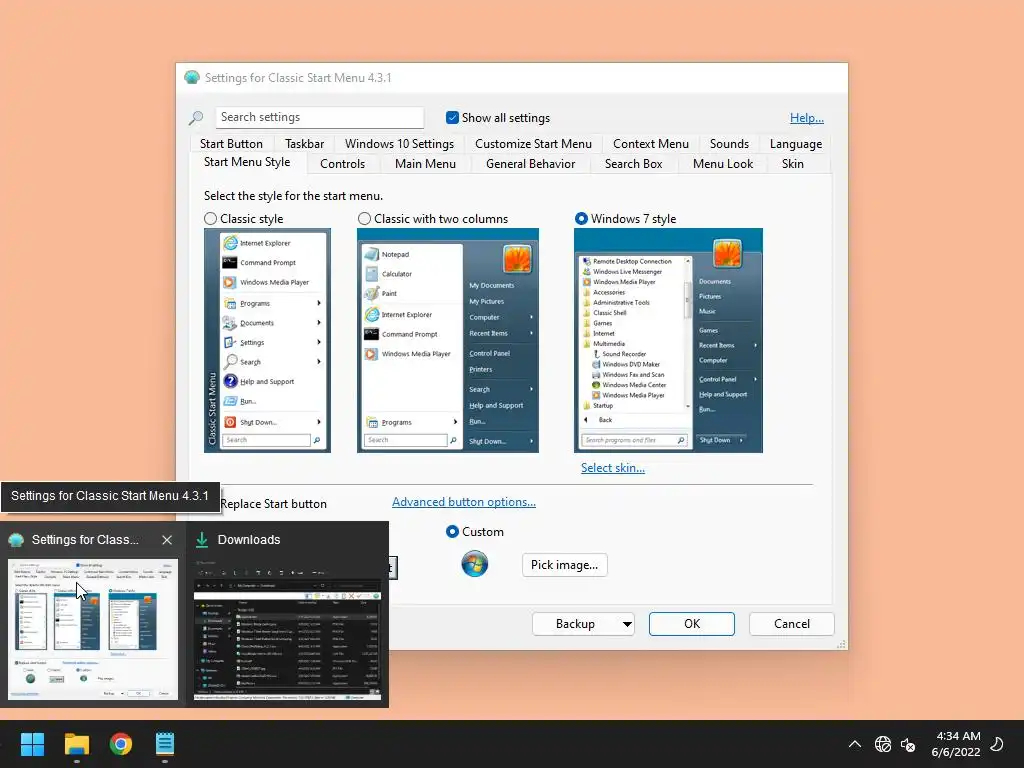The width and height of the screenshot is (1024, 768).
Task: Select the Settings window taskbar thumbnail
Action: 93,630
